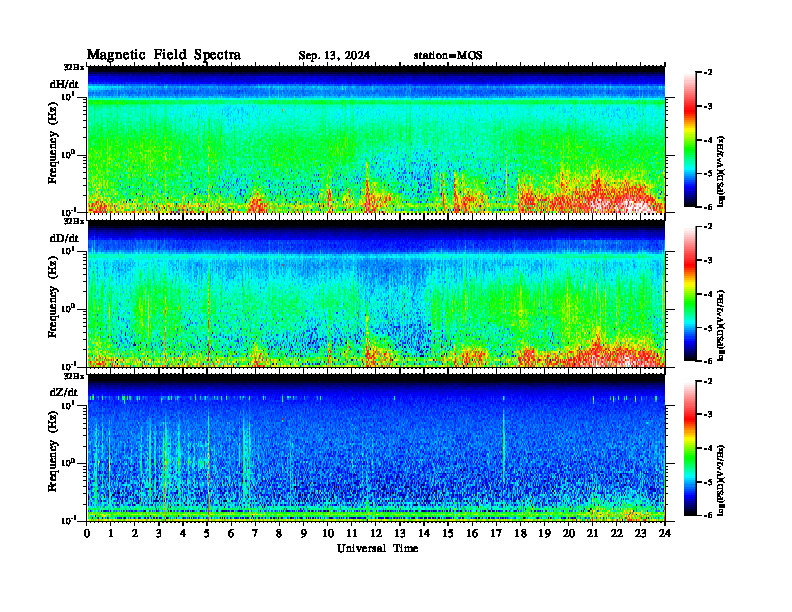
Task: Click hour tick label '14' on time axis
Action: 424,533
